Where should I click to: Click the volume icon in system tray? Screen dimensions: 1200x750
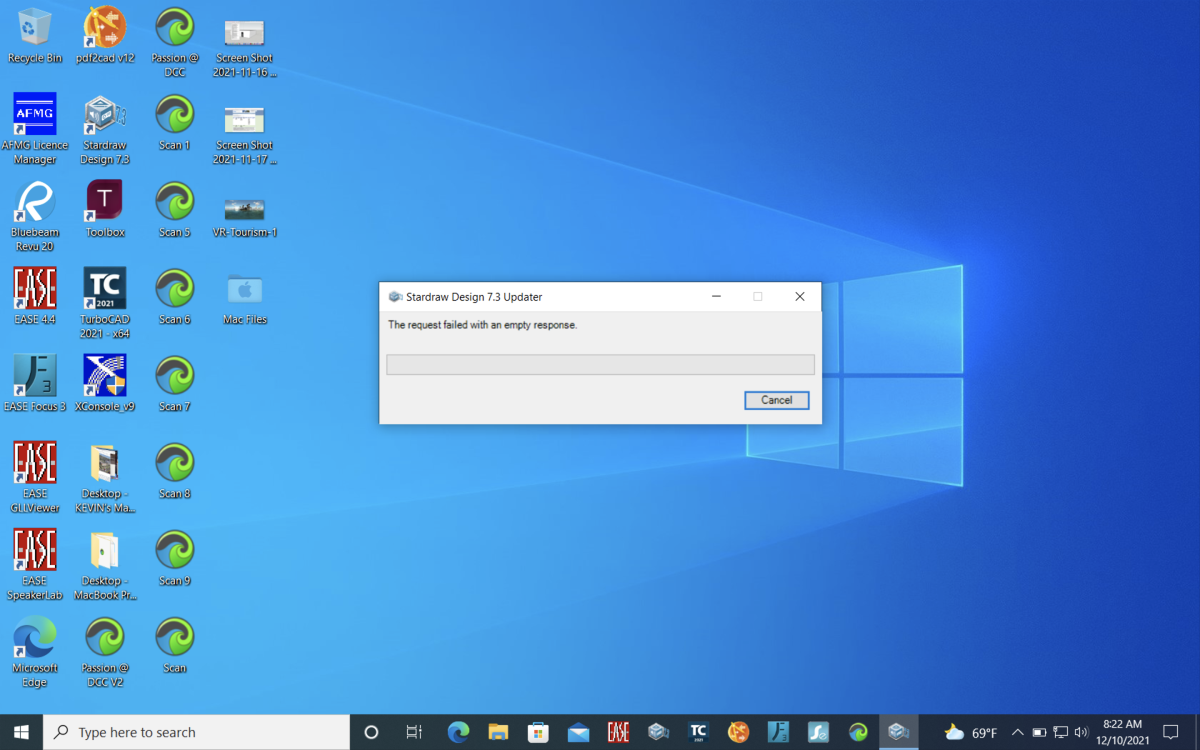tap(1081, 732)
